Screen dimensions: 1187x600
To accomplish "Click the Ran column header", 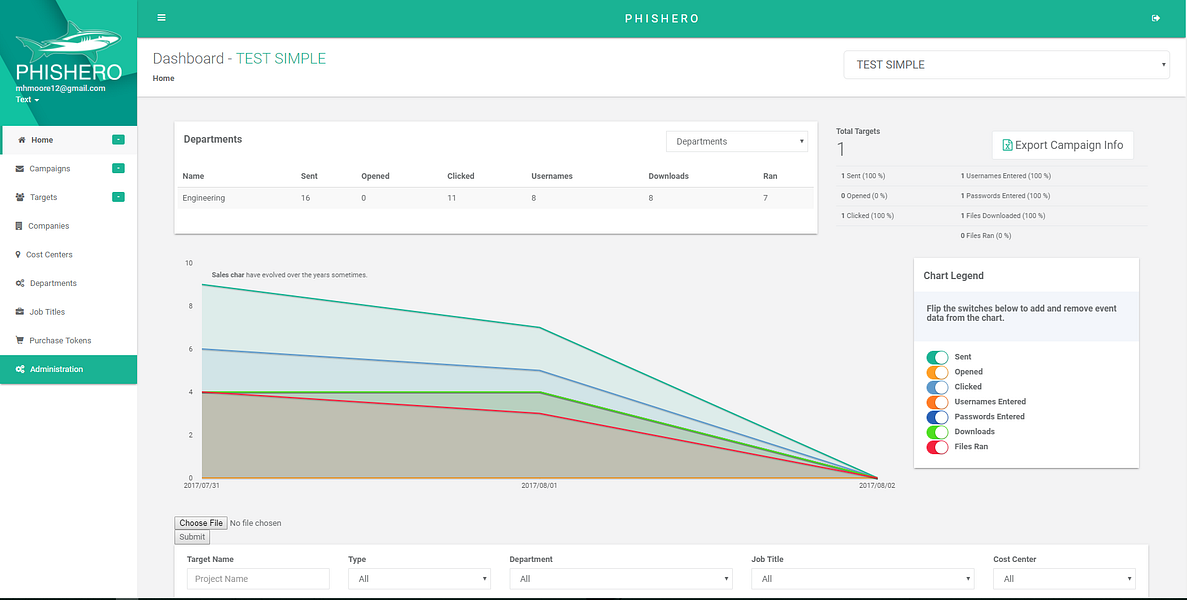I will point(770,176).
